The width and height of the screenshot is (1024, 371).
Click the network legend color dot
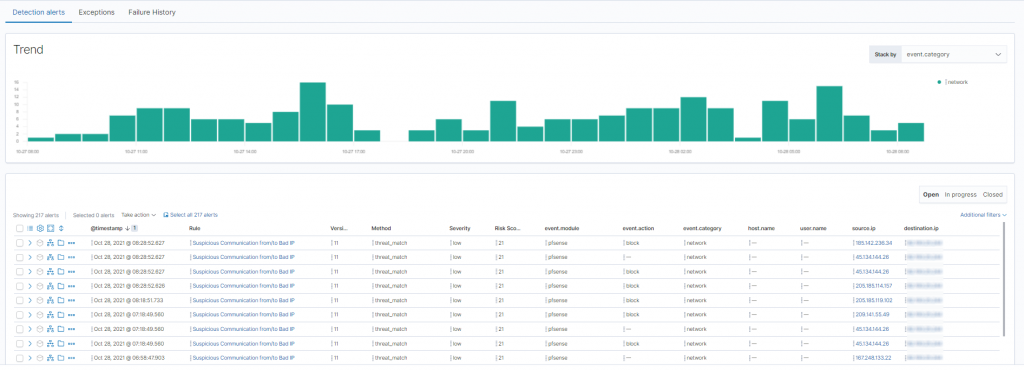(x=939, y=82)
